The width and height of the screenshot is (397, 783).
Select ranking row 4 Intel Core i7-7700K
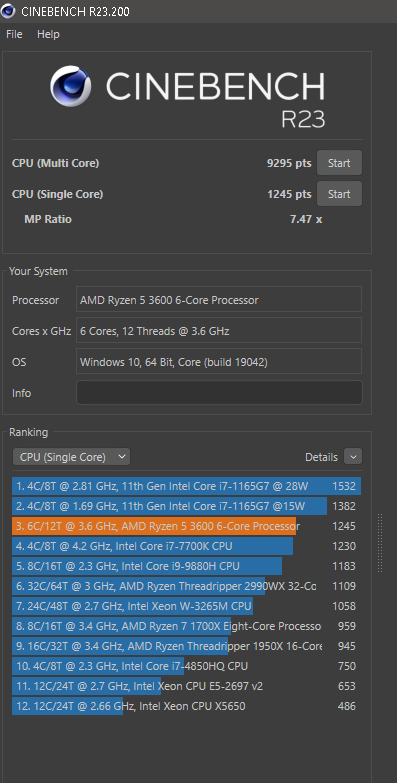(x=186, y=546)
